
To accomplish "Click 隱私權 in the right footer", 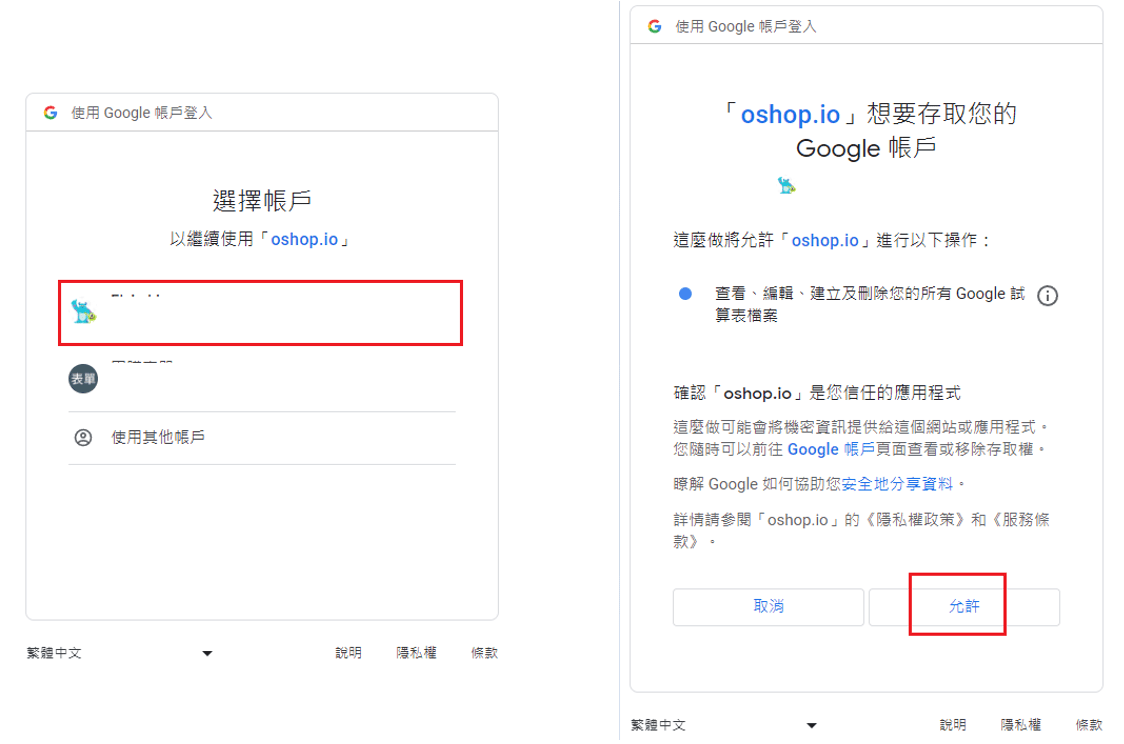I will click(1021, 725).
